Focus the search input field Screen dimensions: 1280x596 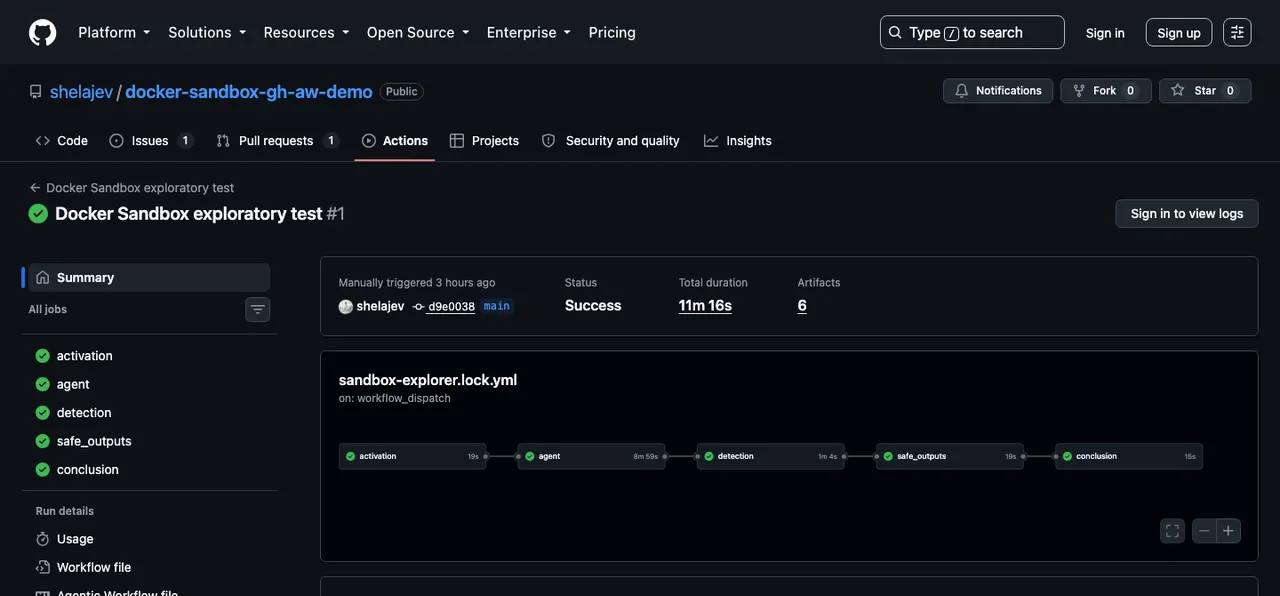pyautogui.click(x=972, y=32)
